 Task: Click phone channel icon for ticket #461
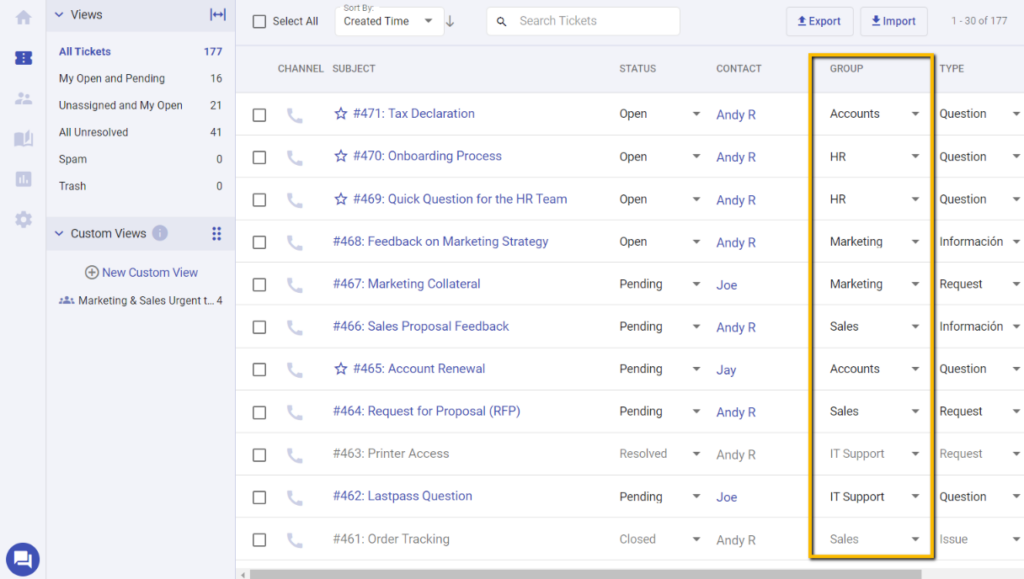pyautogui.click(x=295, y=540)
